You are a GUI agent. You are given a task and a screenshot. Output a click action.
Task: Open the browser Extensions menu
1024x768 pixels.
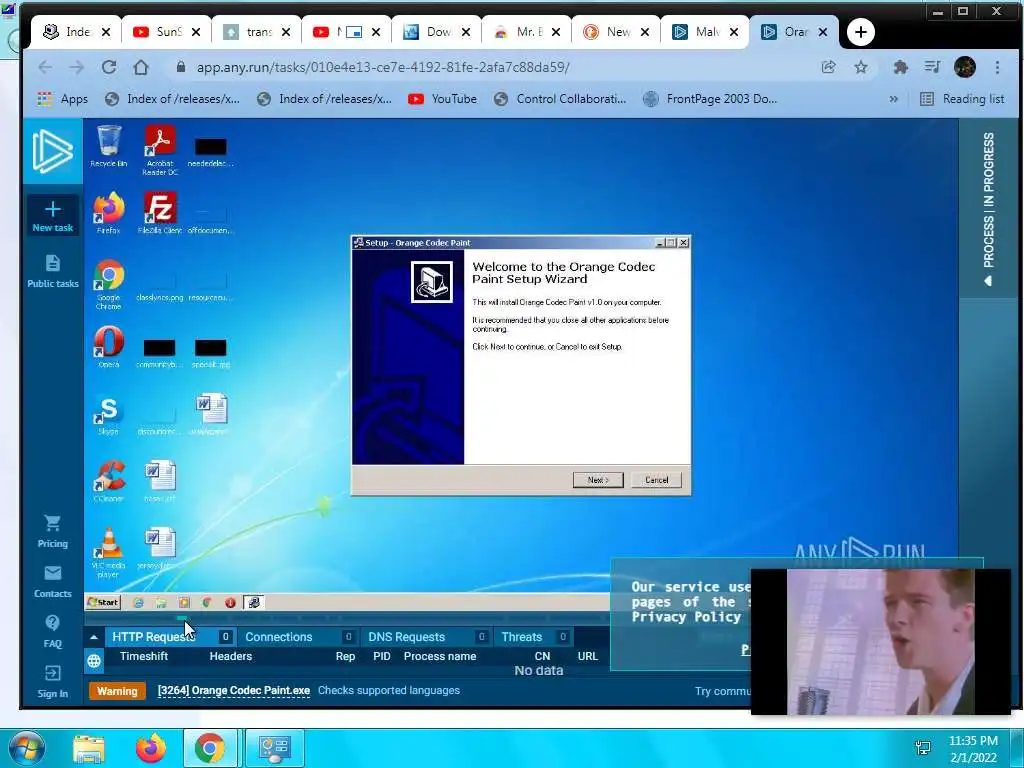[901, 67]
